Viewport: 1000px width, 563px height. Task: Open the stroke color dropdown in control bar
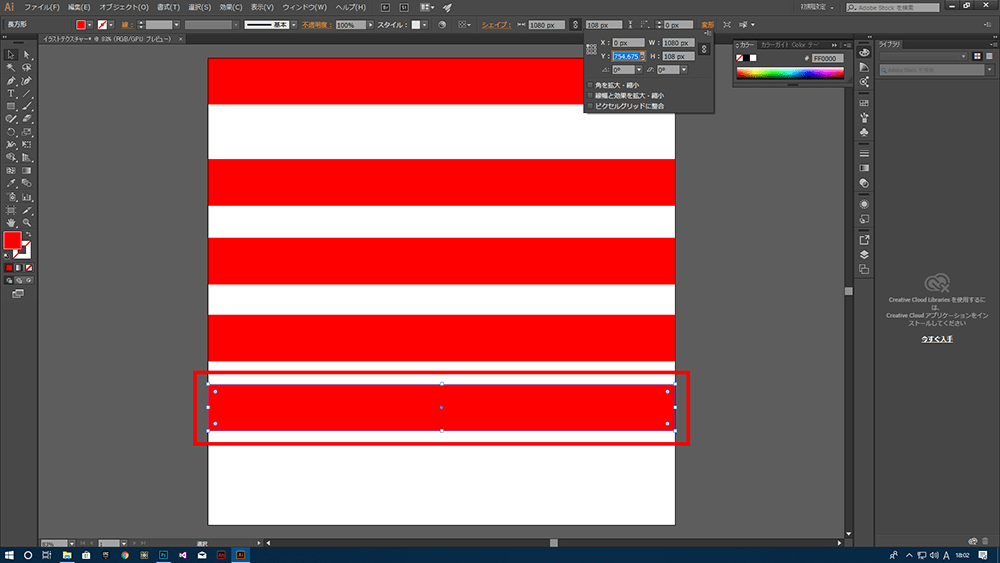coord(111,25)
